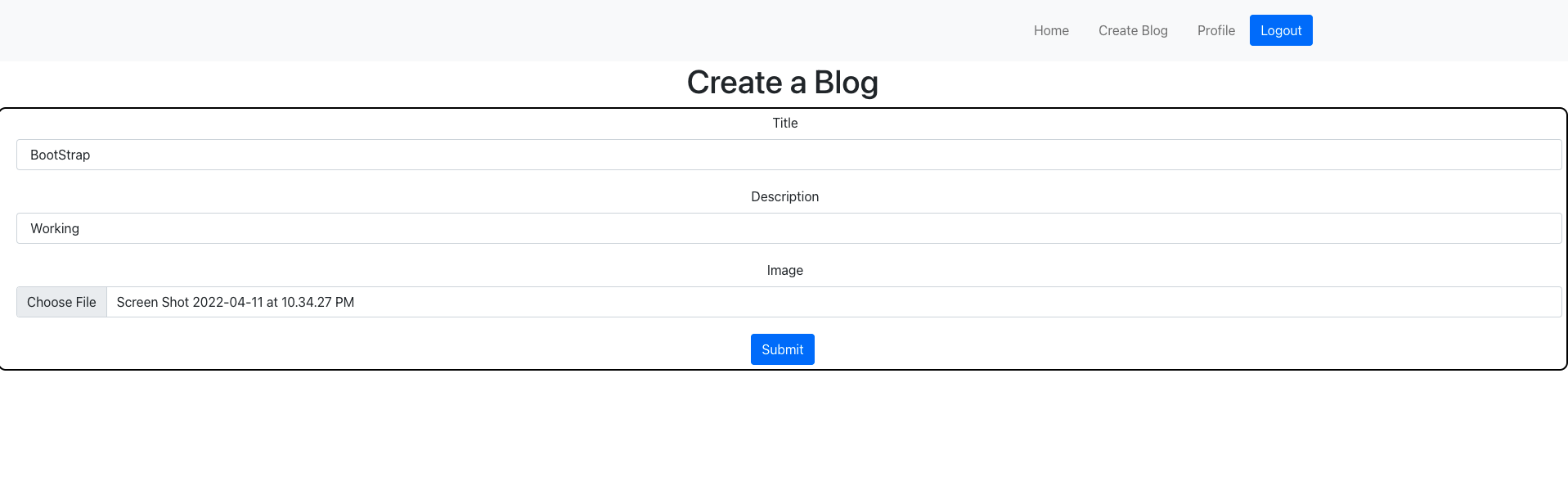Click the selected screenshot file name
The width and height of the screenshot is (1568, 486).
pyautogui.click(x=235, y=302)
